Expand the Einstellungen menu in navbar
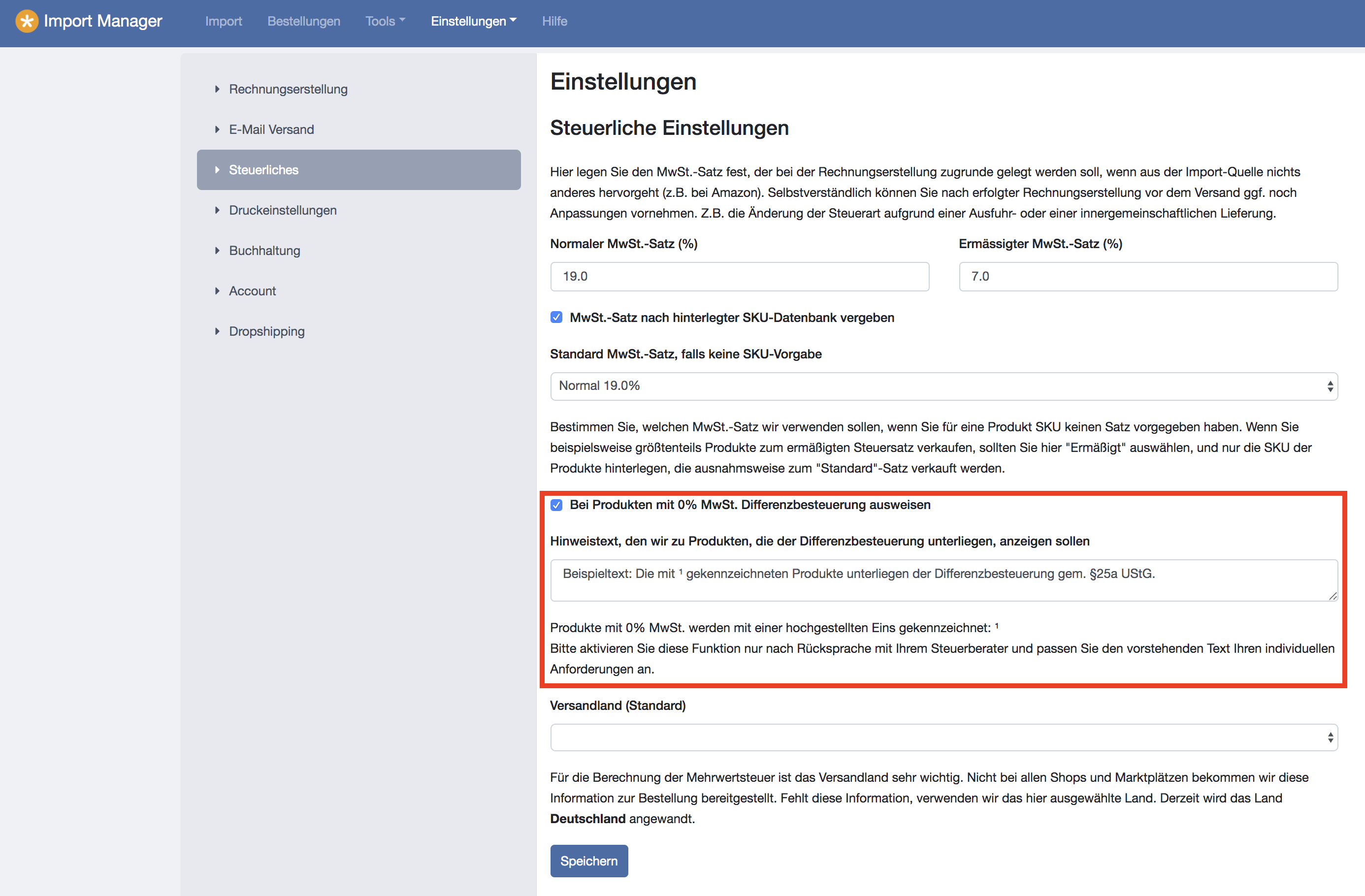 click(473, 21)
